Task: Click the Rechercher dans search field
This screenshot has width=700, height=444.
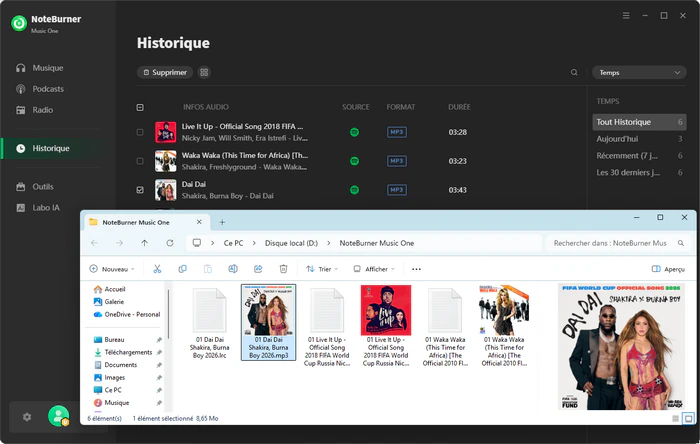Action: (616, 243)
